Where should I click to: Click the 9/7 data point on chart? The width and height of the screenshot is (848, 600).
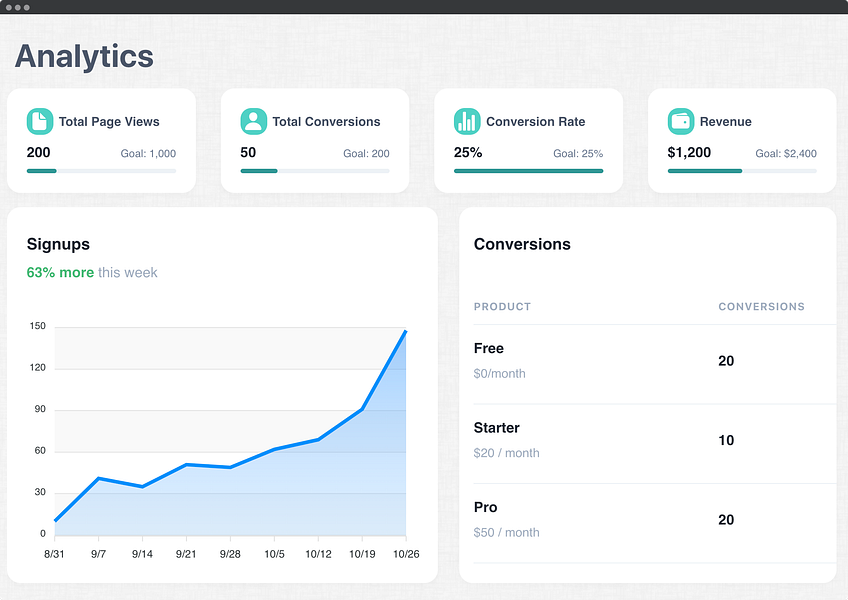(x=98, y=478)
